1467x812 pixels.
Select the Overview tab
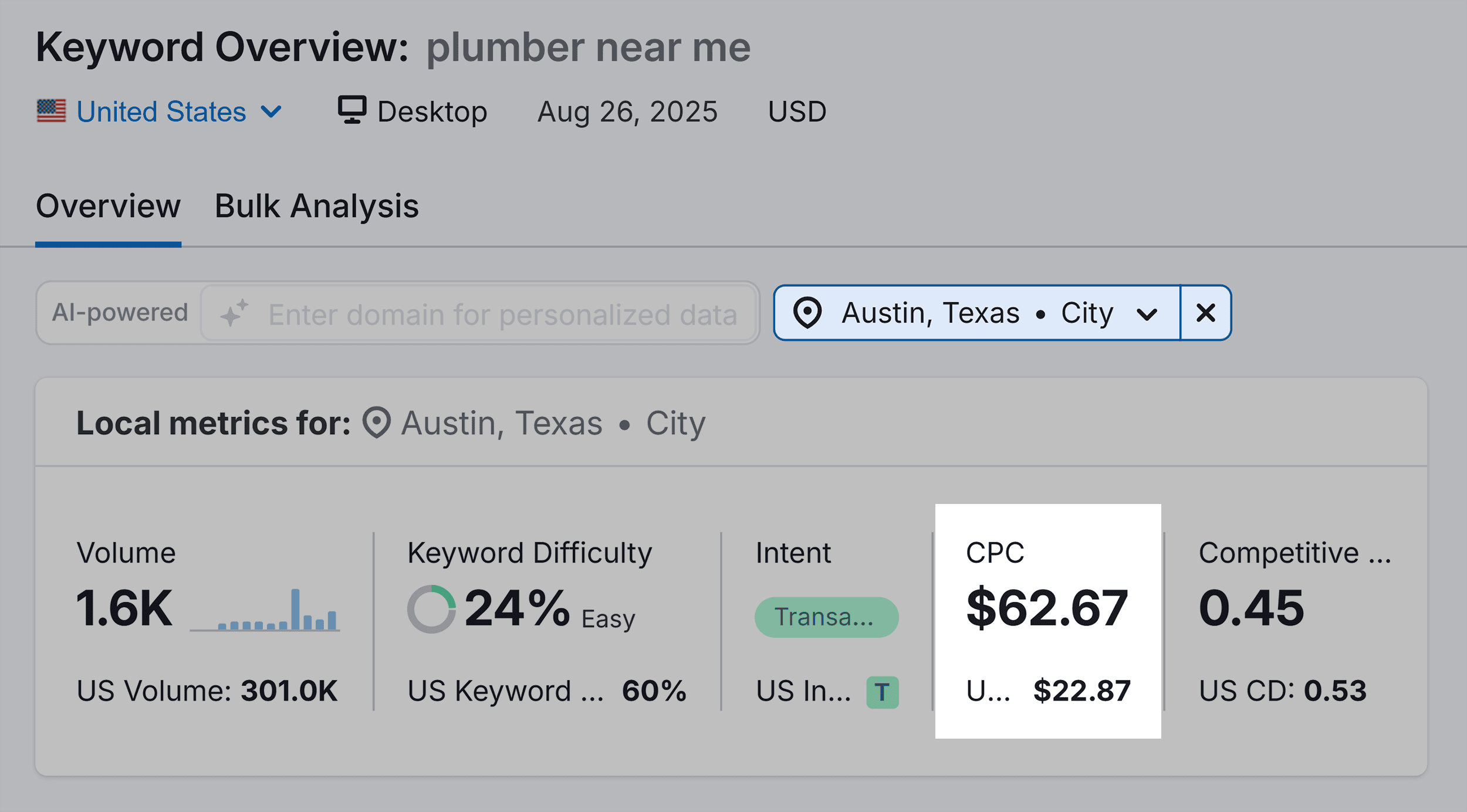108,206
